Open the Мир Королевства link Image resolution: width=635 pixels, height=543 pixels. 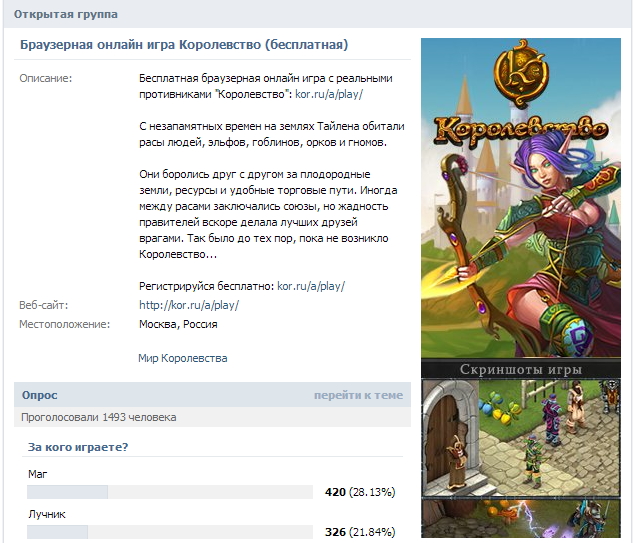pyautogui.click(x=183, y=358)
